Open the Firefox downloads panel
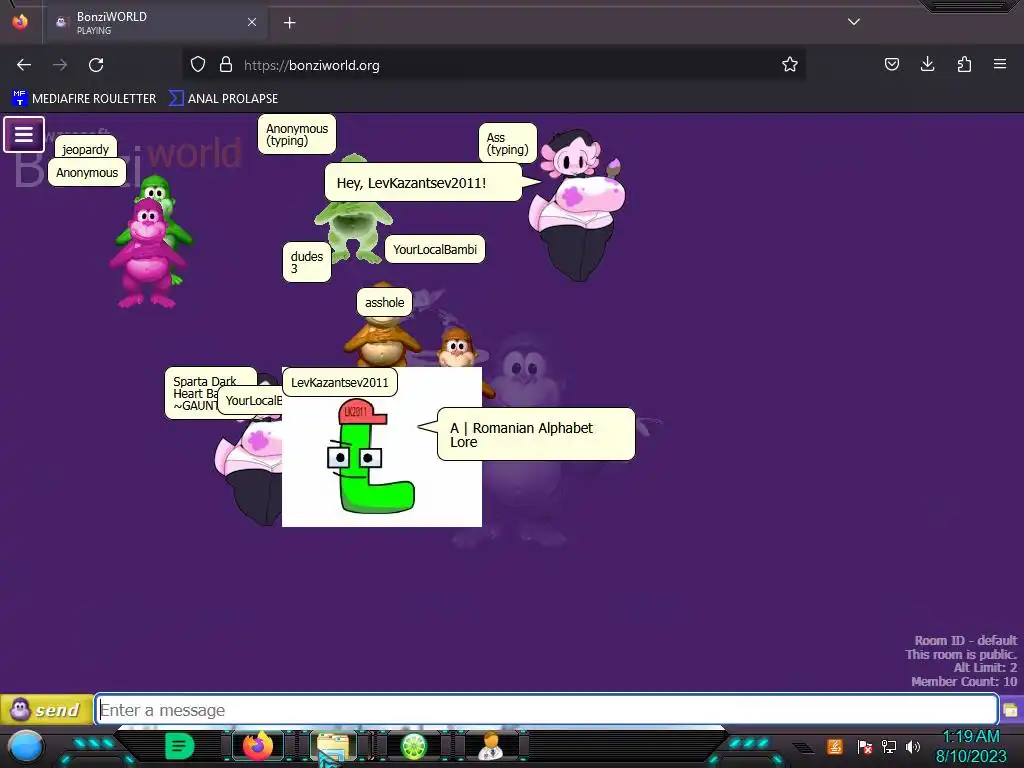Viewport: 1024px width, 768px height. pos(927,65)
